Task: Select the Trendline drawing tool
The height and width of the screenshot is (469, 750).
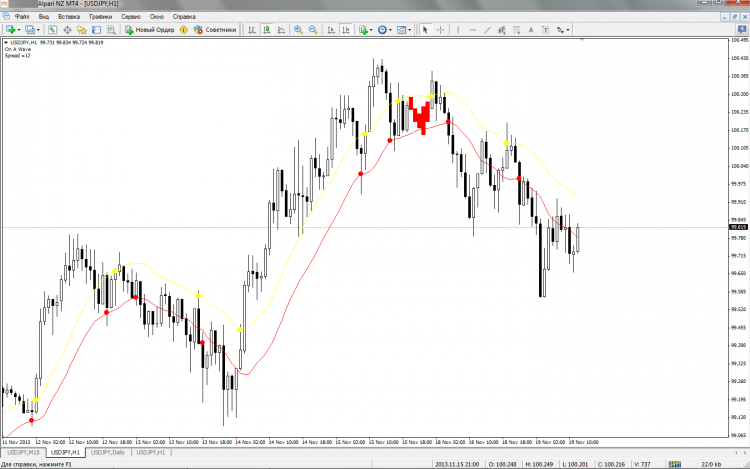Action: [487, 30]
